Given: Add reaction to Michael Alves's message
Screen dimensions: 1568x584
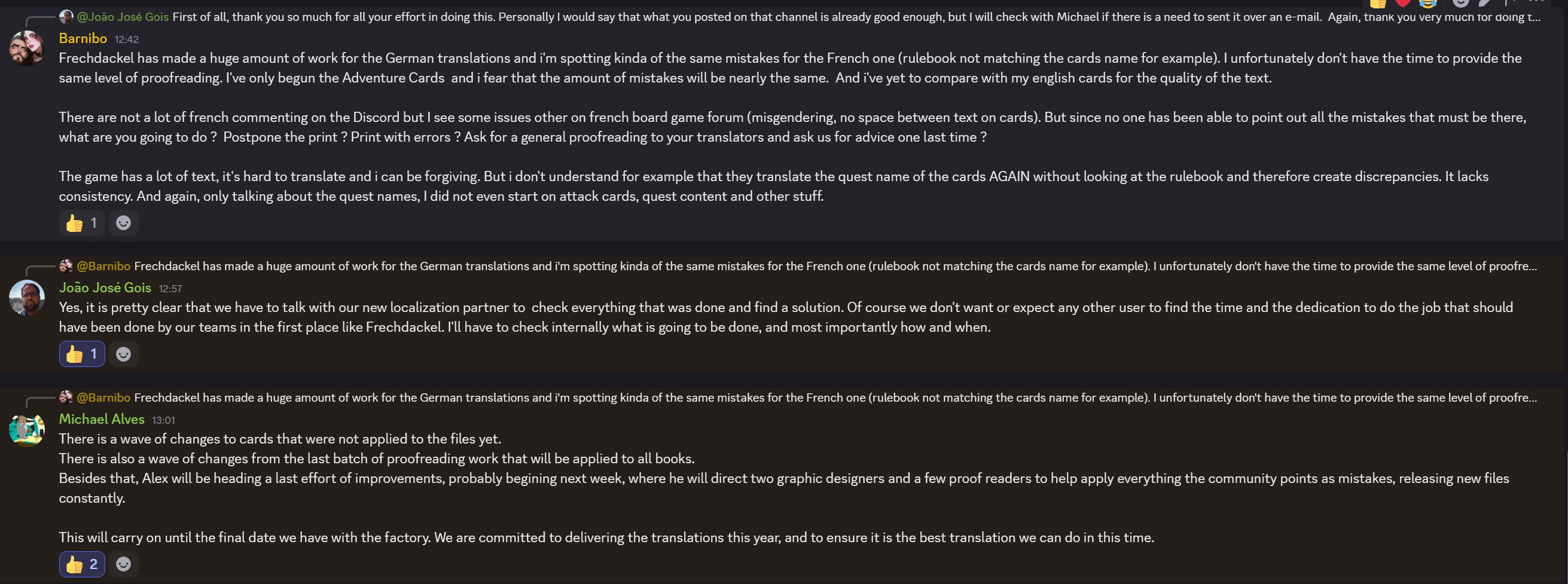Looking at the screenshot, I should point(124,564).
